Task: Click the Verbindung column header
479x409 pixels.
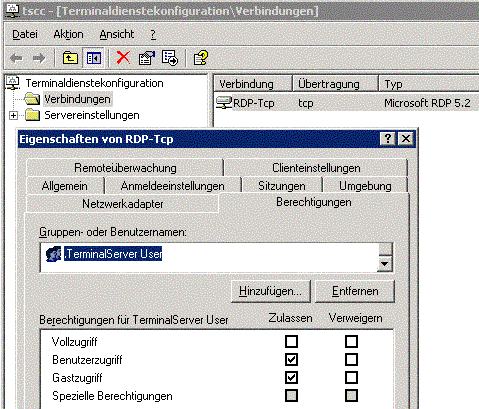Action: tap(253, 83)
